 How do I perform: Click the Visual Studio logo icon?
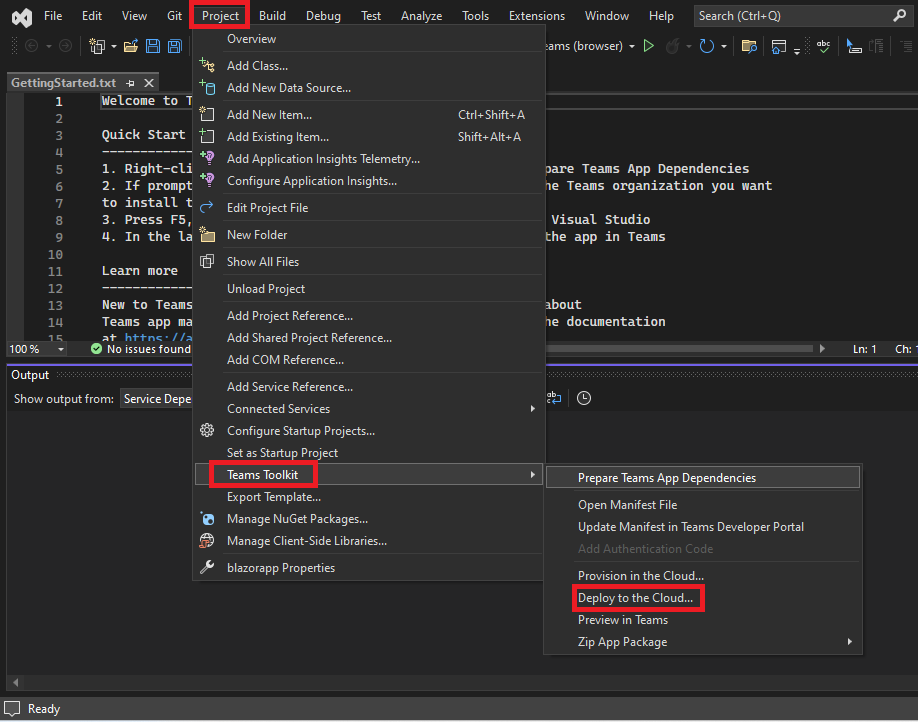(x=22, y=17)
